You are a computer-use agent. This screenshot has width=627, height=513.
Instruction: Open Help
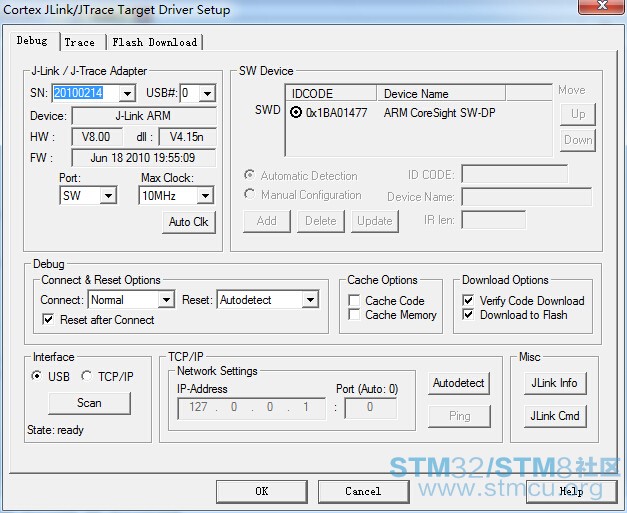(x=571, y=491)
